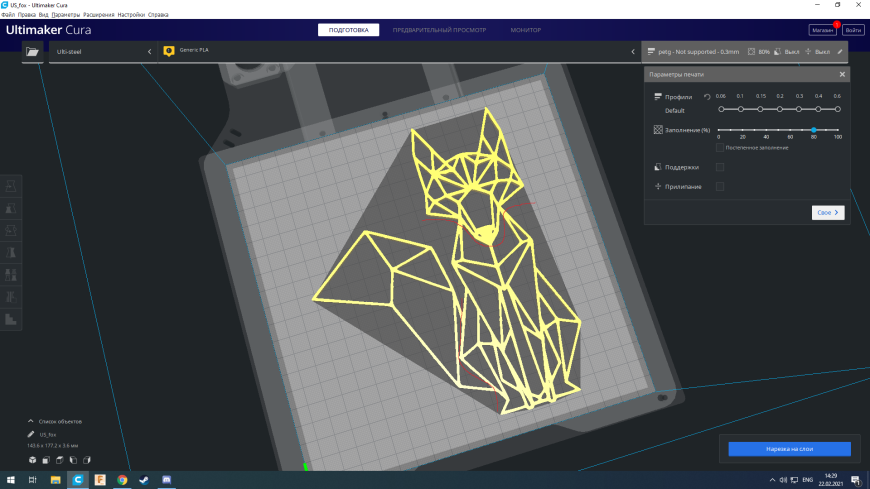Collapse the Список объектов list

click(31, 421)
